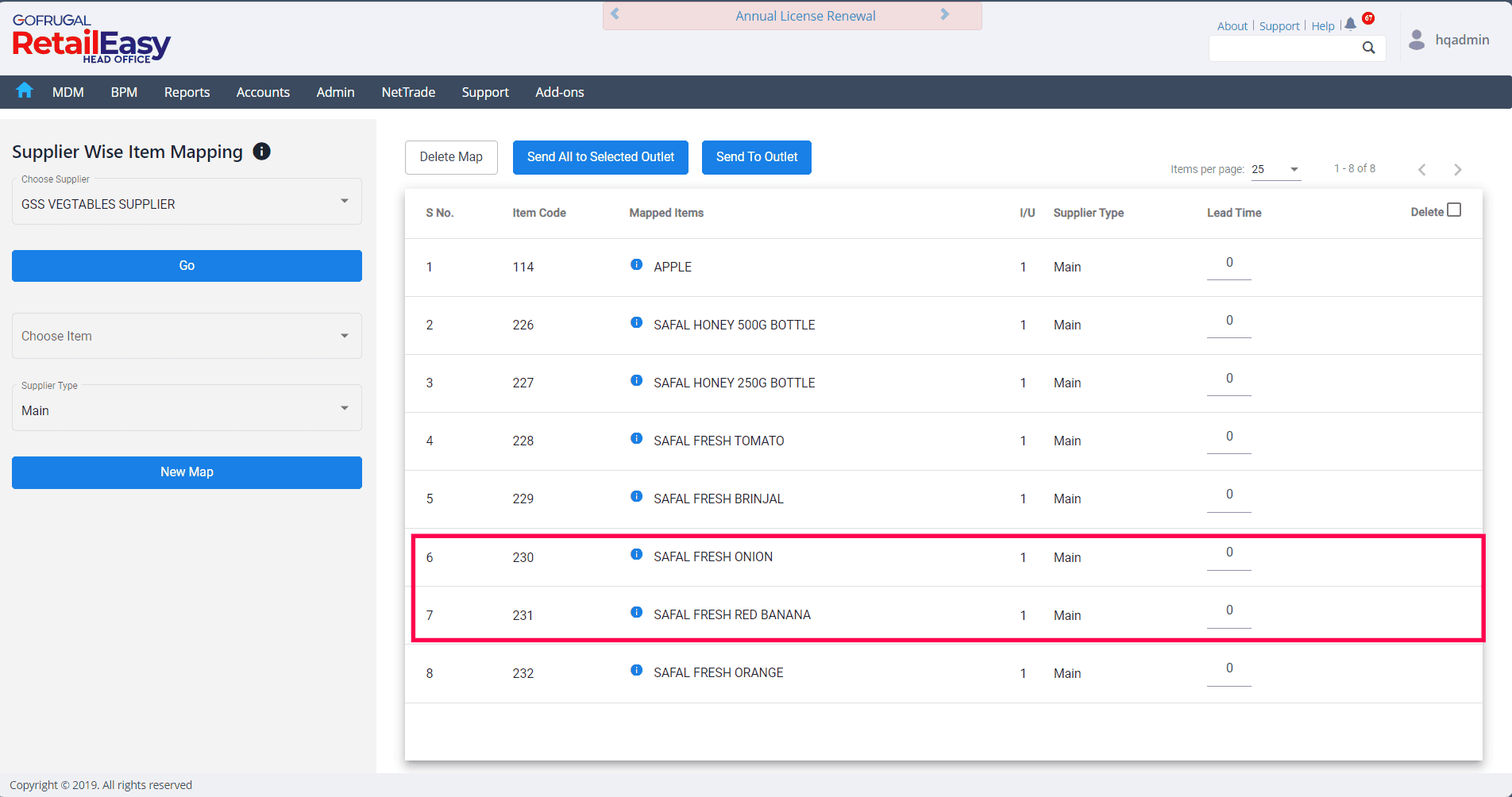
Task: Click the SAFAL FRESH TOMATO item name
Action: coord(719,441)
